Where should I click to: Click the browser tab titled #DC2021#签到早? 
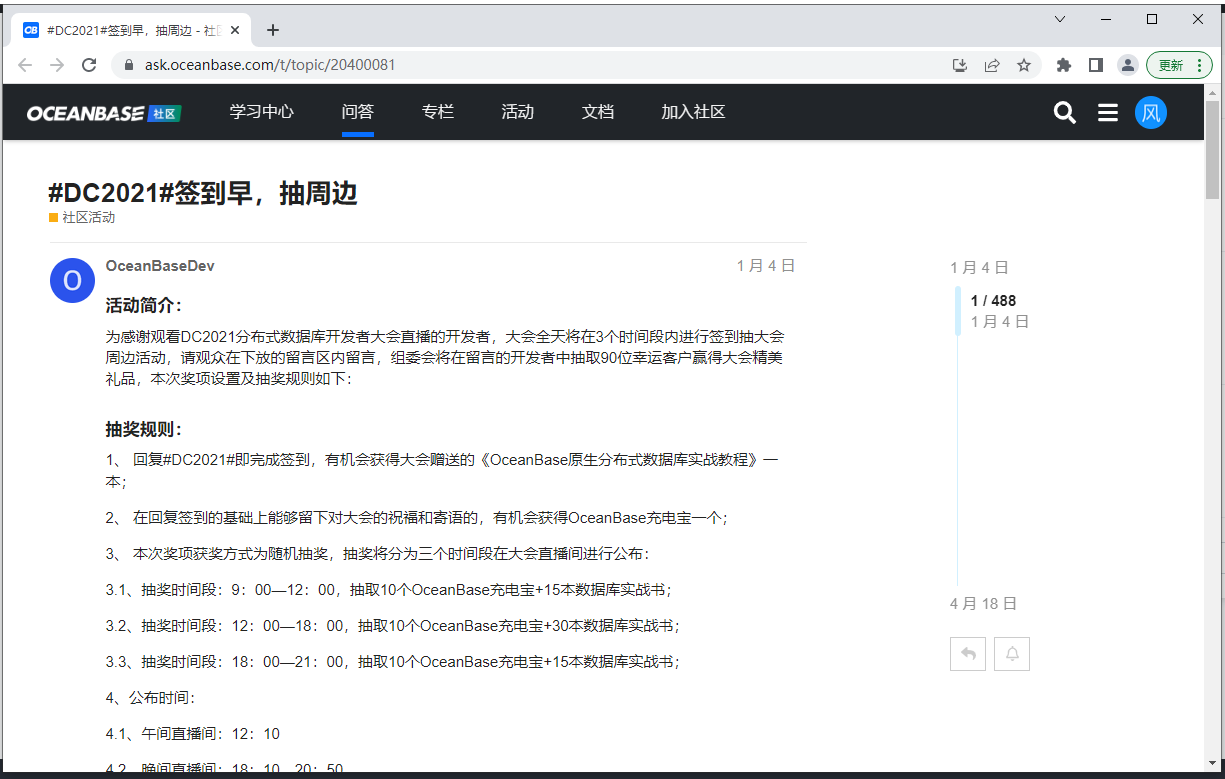(133, 30)
